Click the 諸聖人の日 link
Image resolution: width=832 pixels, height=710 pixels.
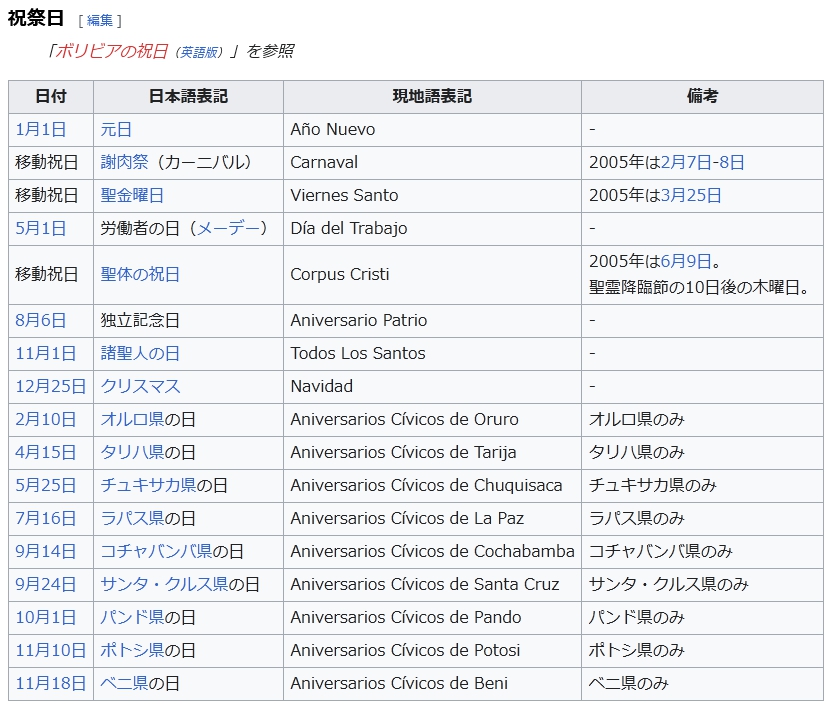point(140,353)
